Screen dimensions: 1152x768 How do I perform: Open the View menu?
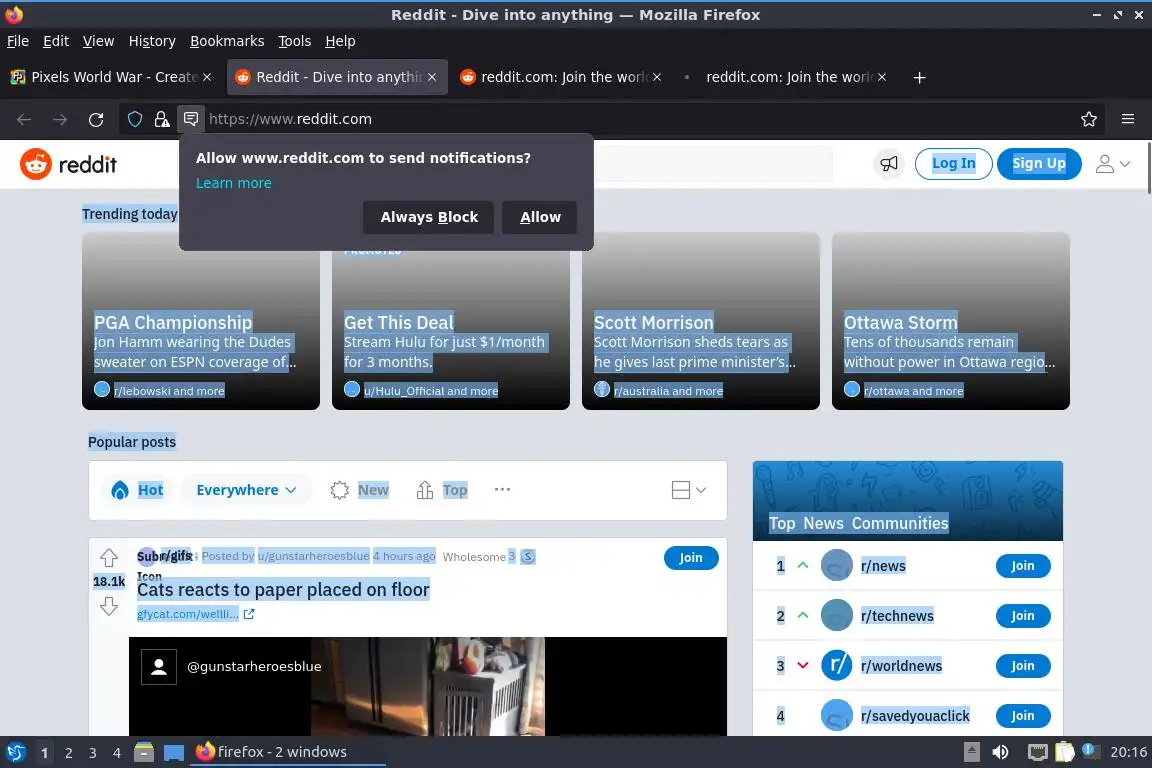(x=98, y=41)
